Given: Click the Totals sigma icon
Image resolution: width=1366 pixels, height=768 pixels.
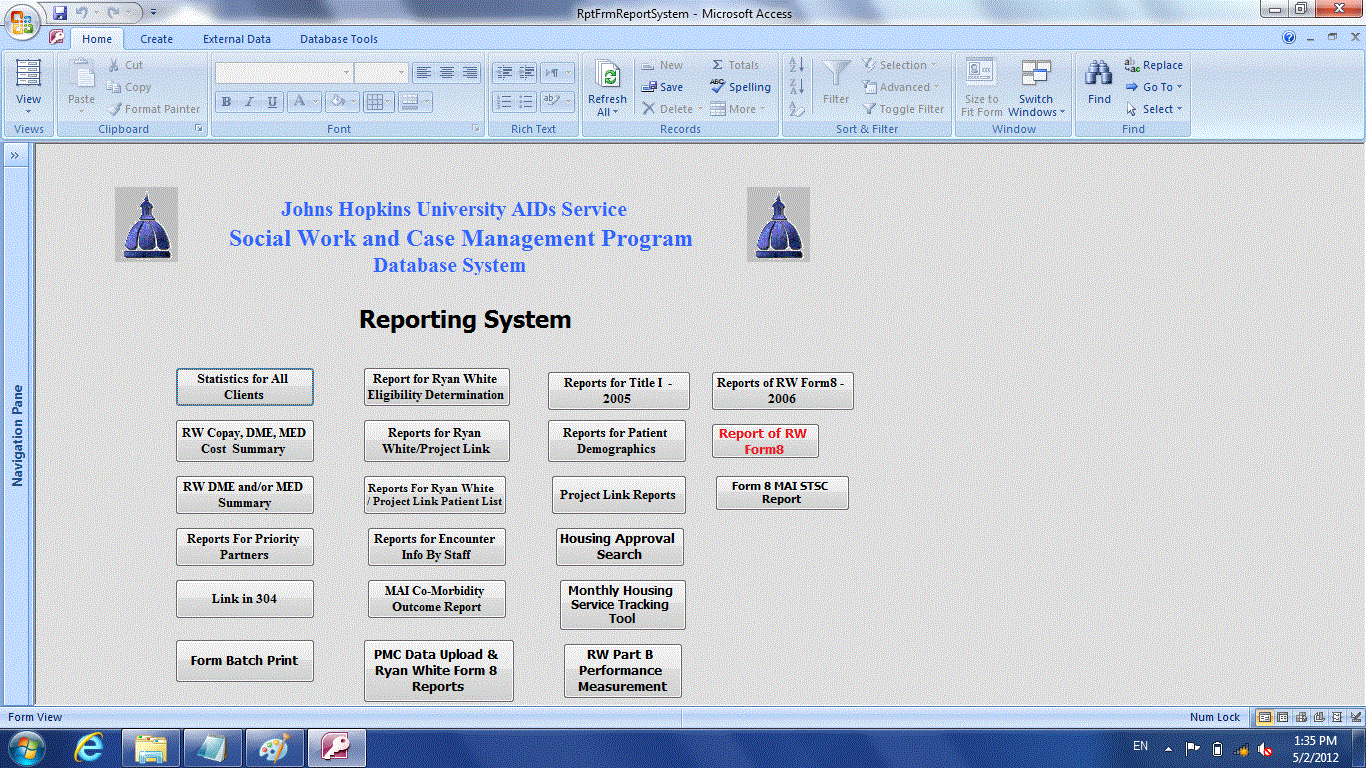Looking at the screenshot, I should point(717,65).
